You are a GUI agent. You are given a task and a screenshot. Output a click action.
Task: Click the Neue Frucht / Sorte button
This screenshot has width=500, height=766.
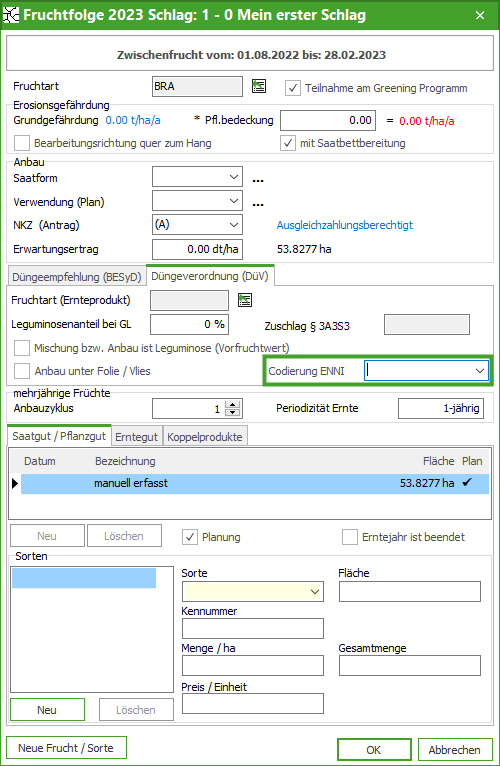pyautogui.click(x=66, y=748)
